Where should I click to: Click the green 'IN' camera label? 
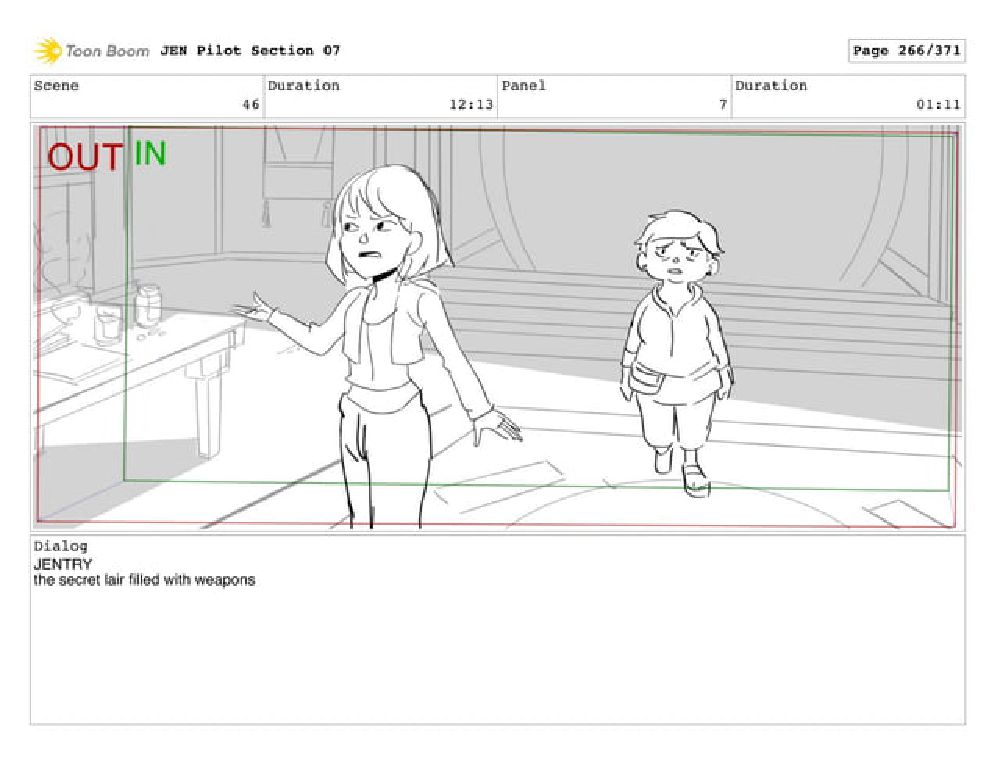coord(150,154)
